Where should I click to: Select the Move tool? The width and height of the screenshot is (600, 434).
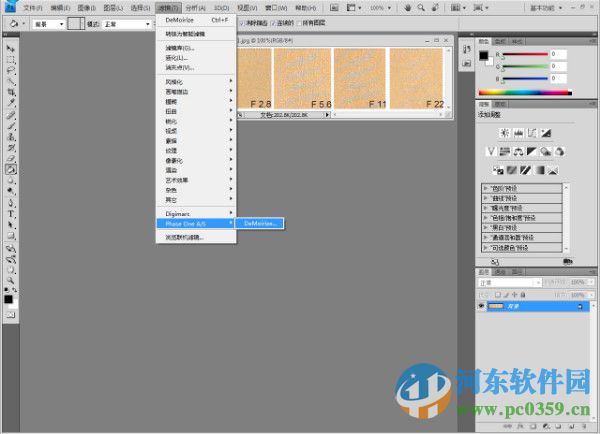[x=10, y=49]
